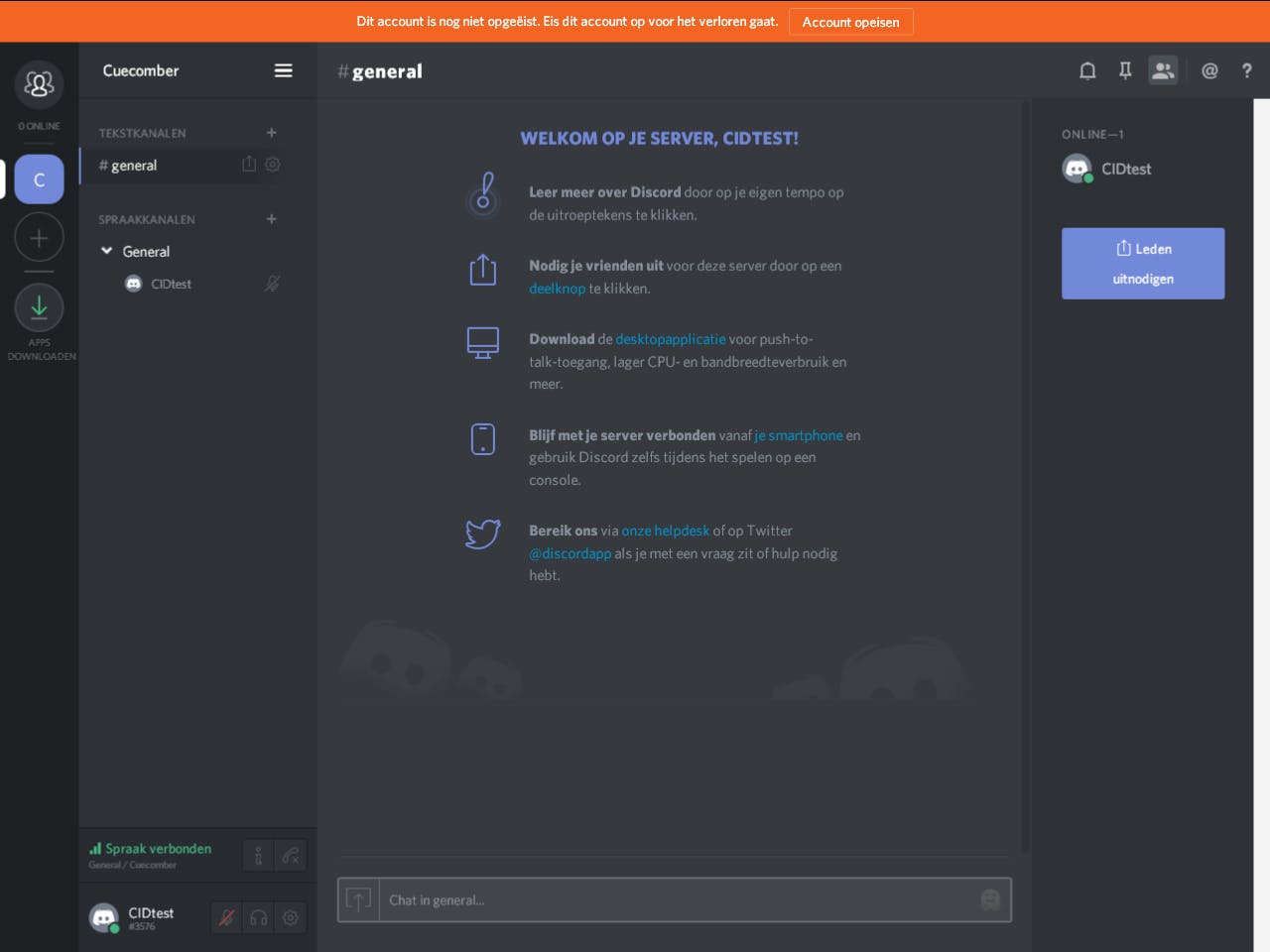Select the Cuecomber server icon

(39, 179)
